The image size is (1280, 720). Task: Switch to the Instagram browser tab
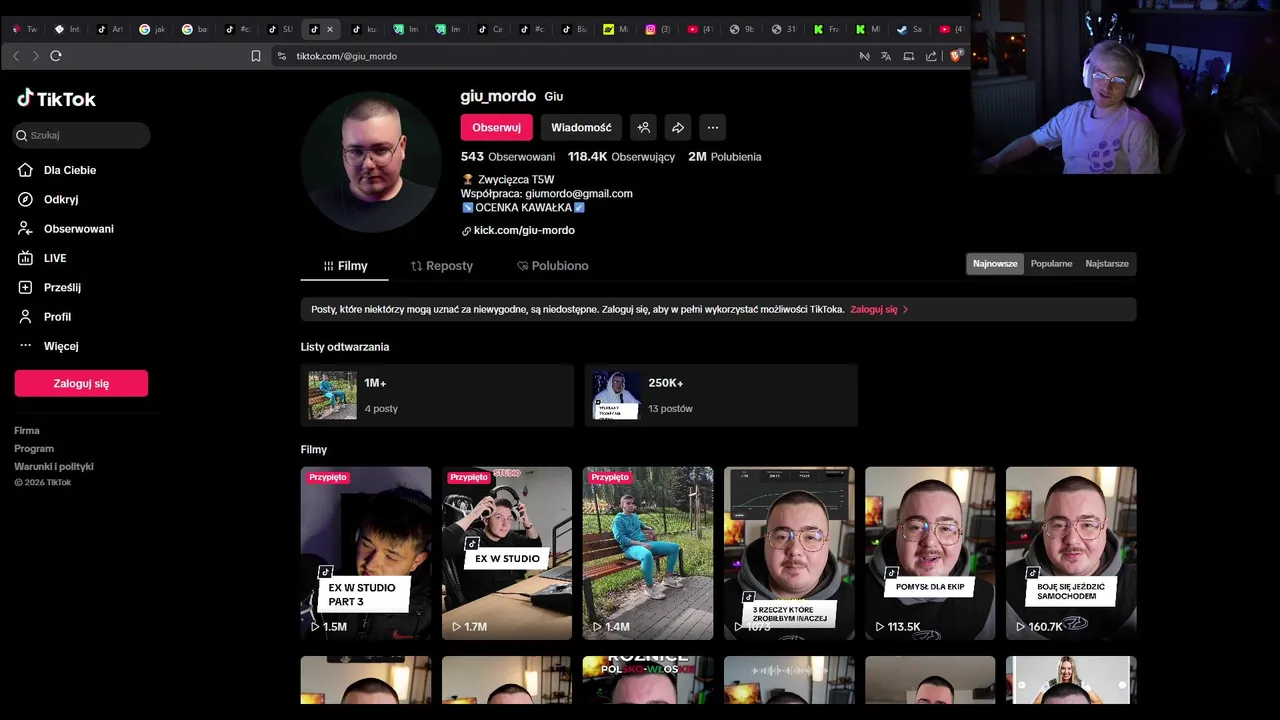658,29
